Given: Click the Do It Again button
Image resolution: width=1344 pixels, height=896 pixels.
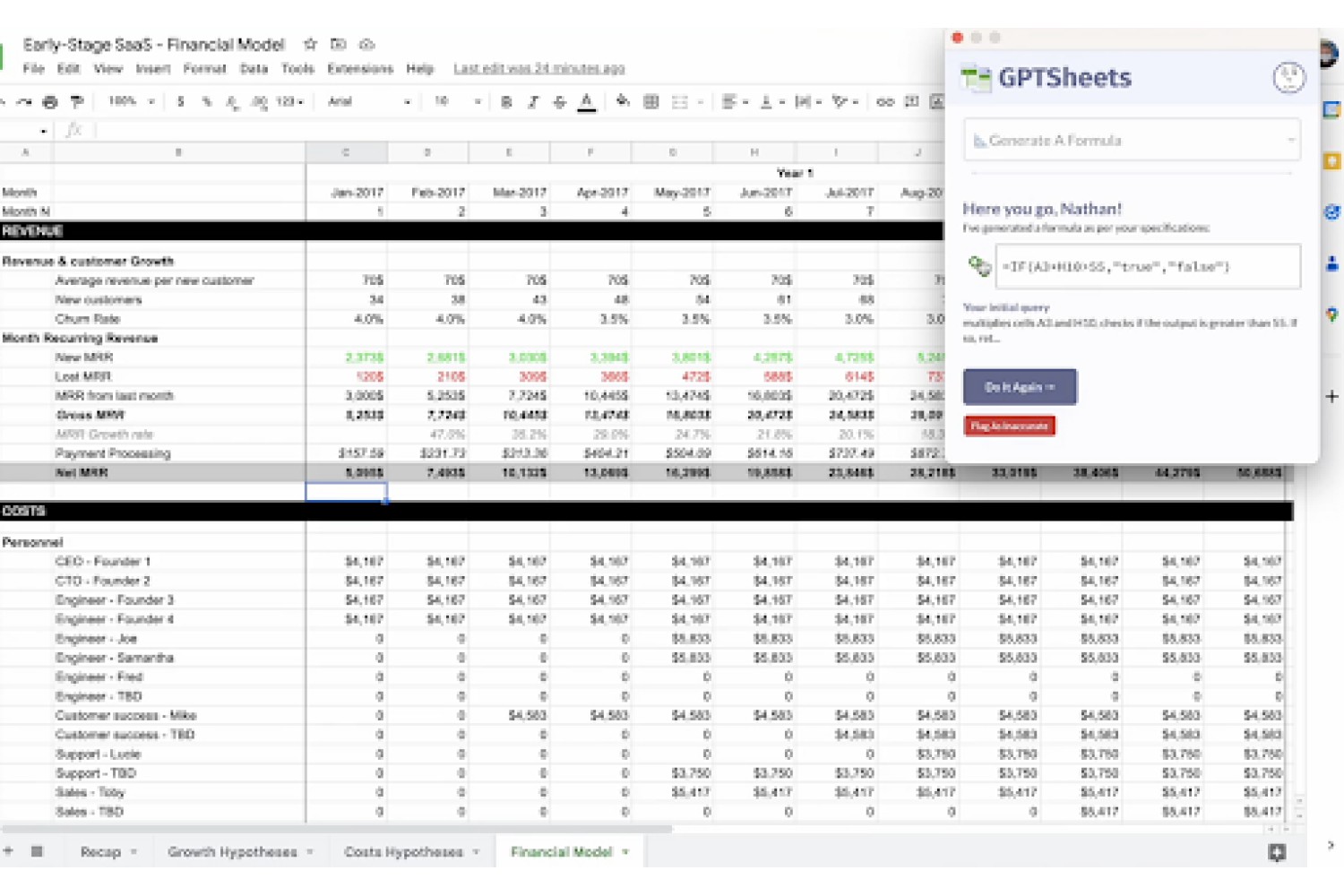Looking at the screenshot, I should pyautogui.click(x=1020, y=387).
